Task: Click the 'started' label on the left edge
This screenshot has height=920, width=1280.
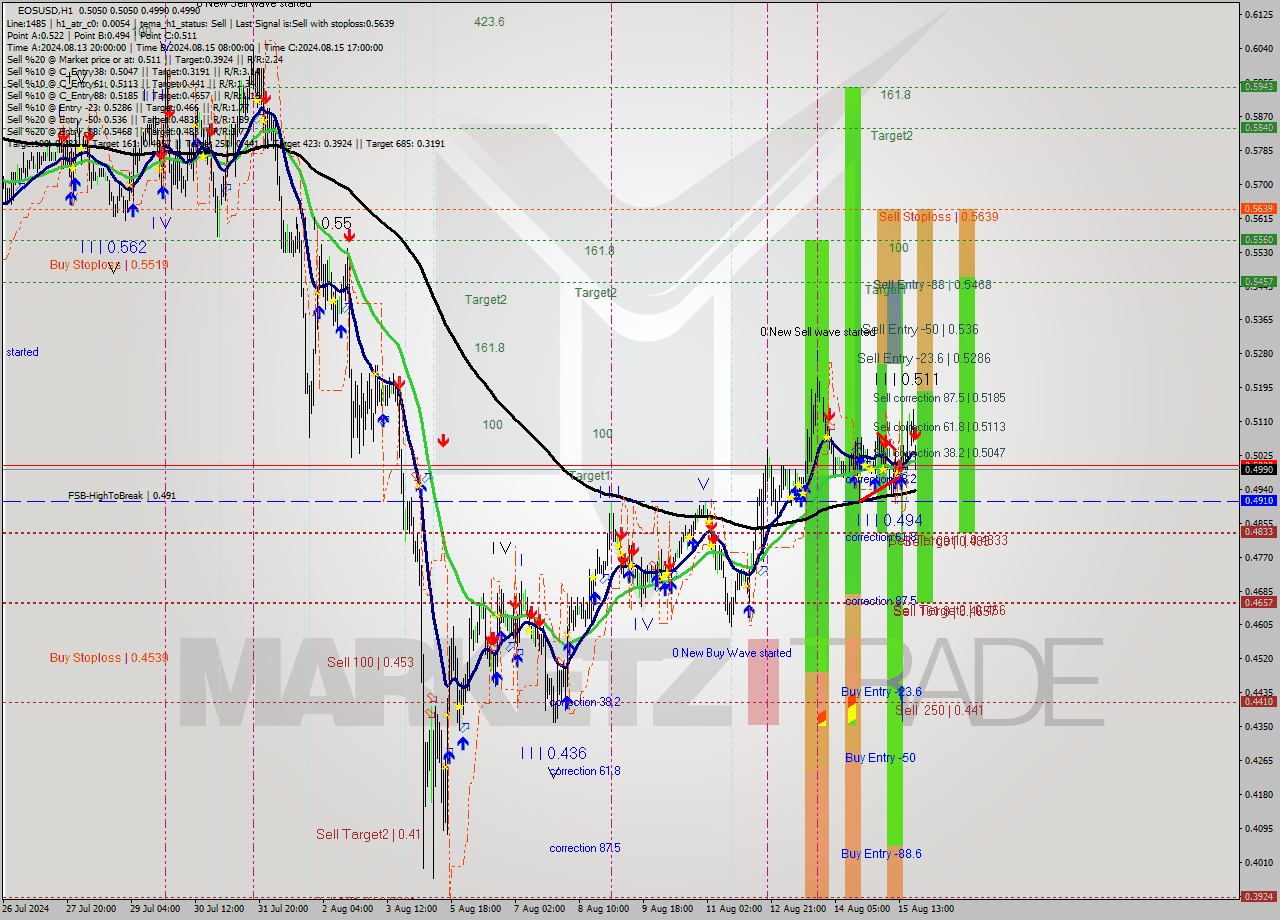Action: coord(22,352)
